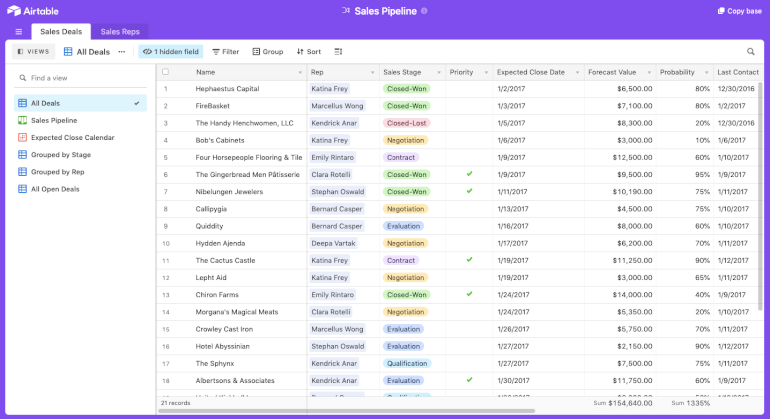Viewport: 770px width, 419px height.
Task: Switch to the Sales Deals tab
Action: coord(61,31)
